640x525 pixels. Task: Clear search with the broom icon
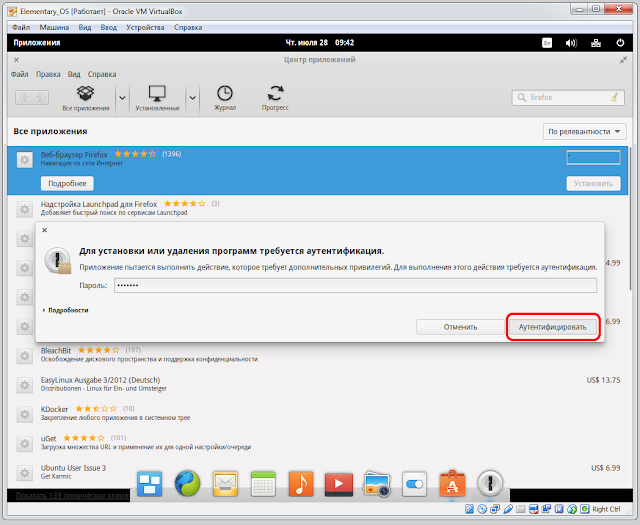coord(614,98)
